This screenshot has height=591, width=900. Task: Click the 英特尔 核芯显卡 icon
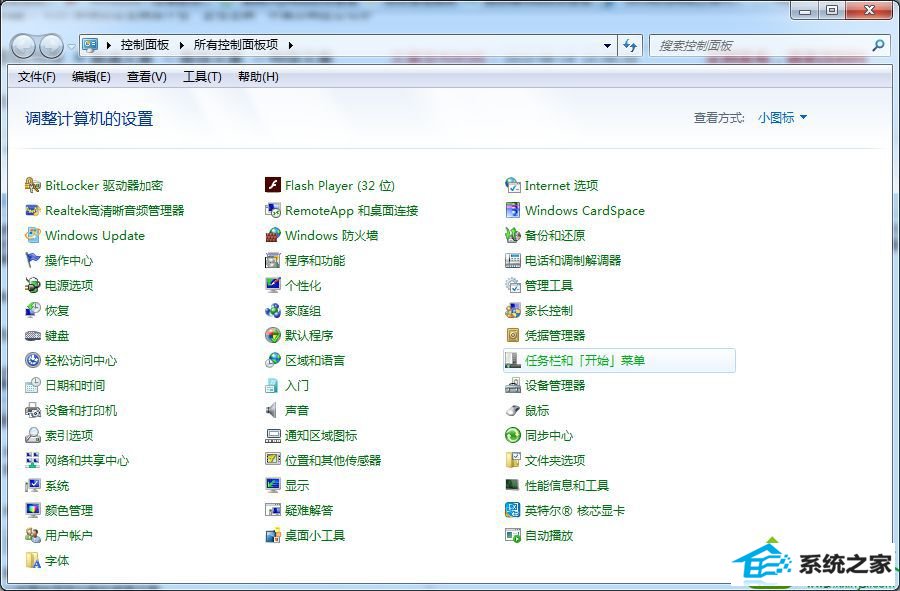513,510
